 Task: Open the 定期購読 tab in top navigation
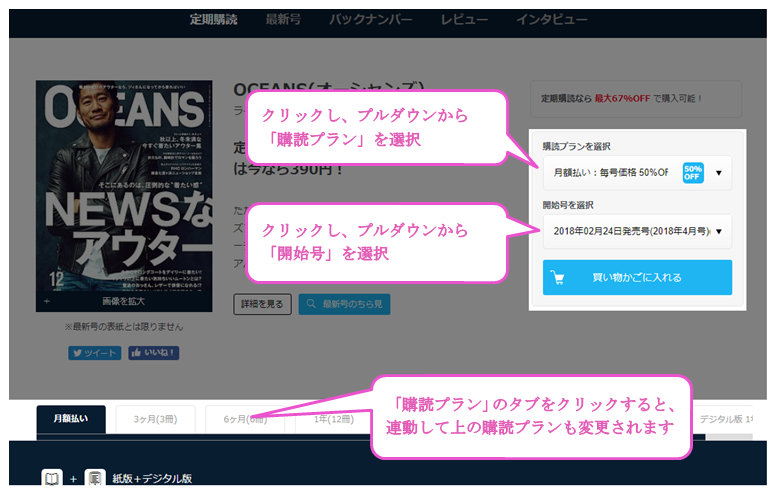click(x=214, y=20)
